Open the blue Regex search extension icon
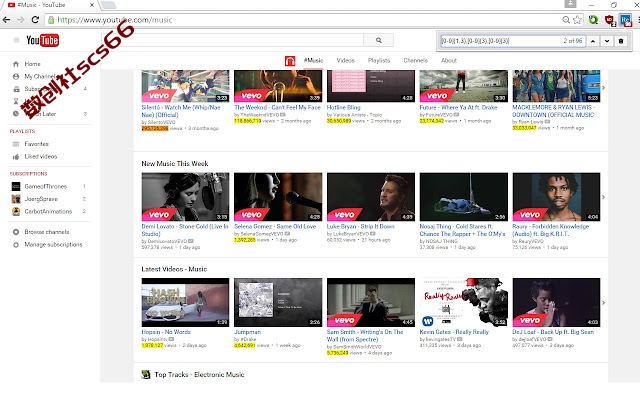Image resolution: width=640 pixels, height=400 pixels. click(x=625, y=20)
